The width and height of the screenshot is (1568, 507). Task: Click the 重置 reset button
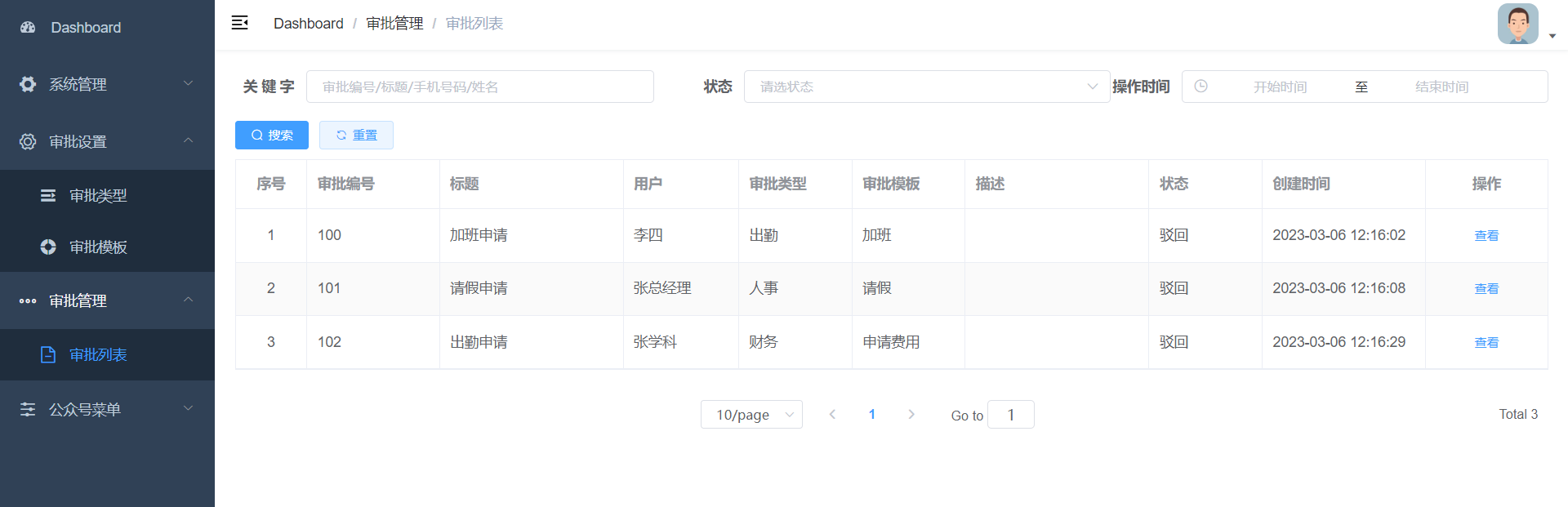(356, 136)
